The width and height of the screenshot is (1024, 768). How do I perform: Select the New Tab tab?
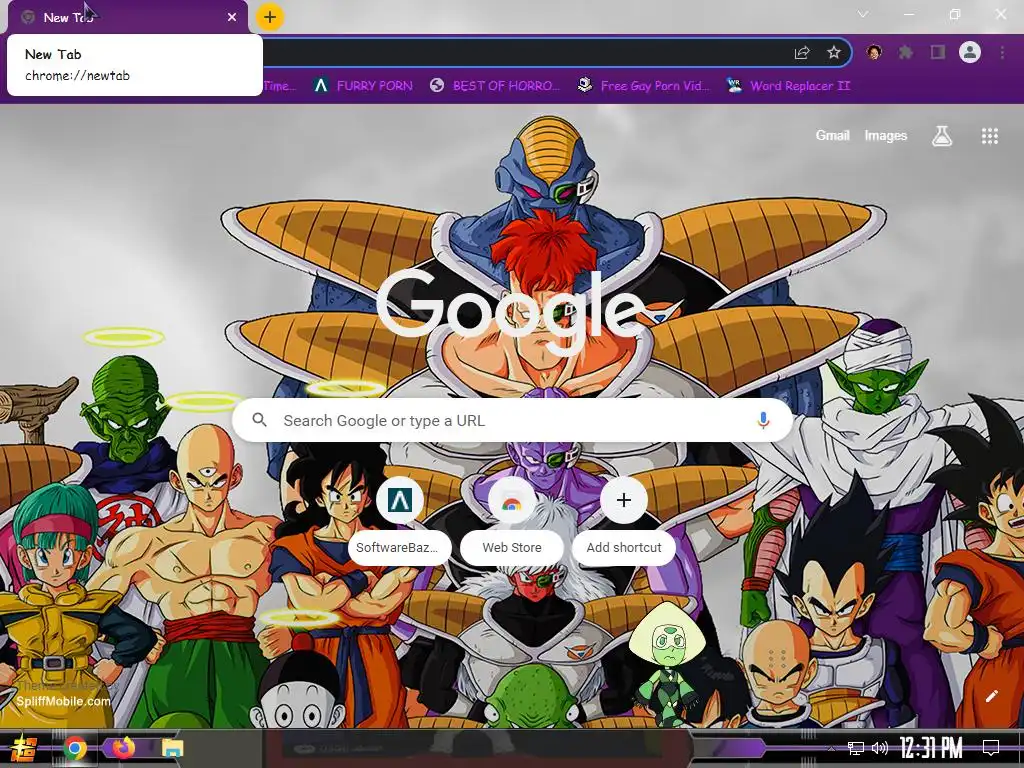[x=127, y=17]
